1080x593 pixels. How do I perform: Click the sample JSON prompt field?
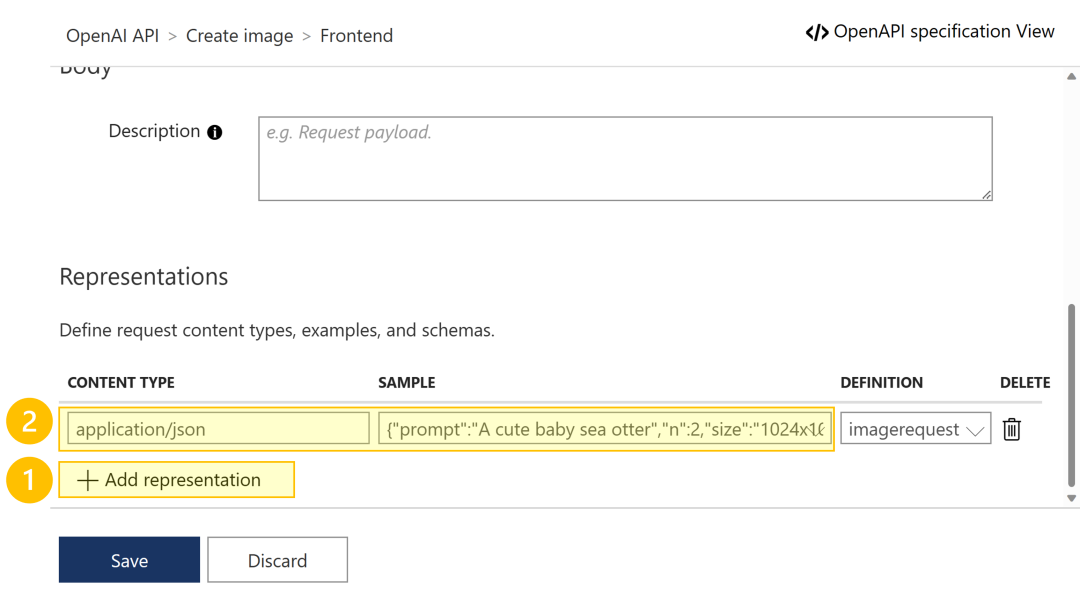(605, 430)
